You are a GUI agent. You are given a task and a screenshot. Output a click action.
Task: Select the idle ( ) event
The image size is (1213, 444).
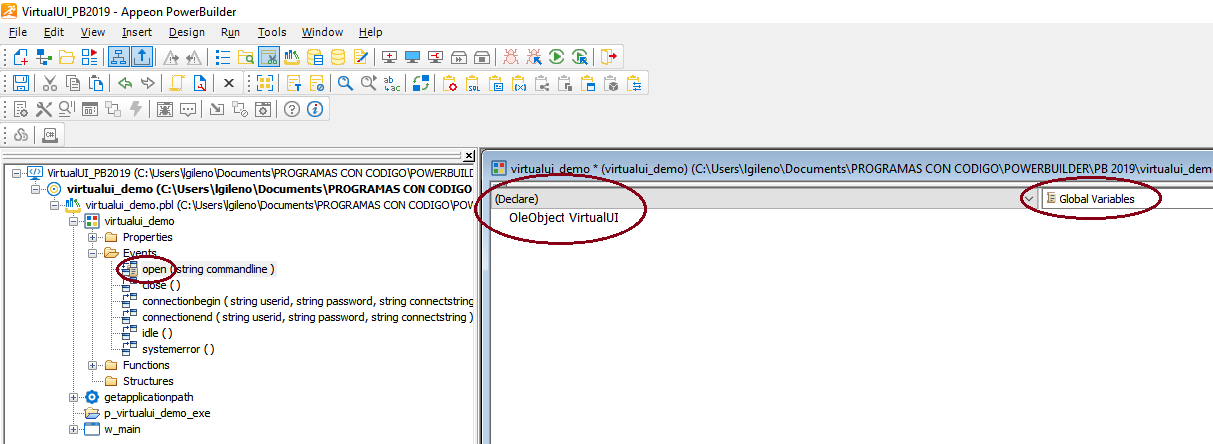(157, 333)
